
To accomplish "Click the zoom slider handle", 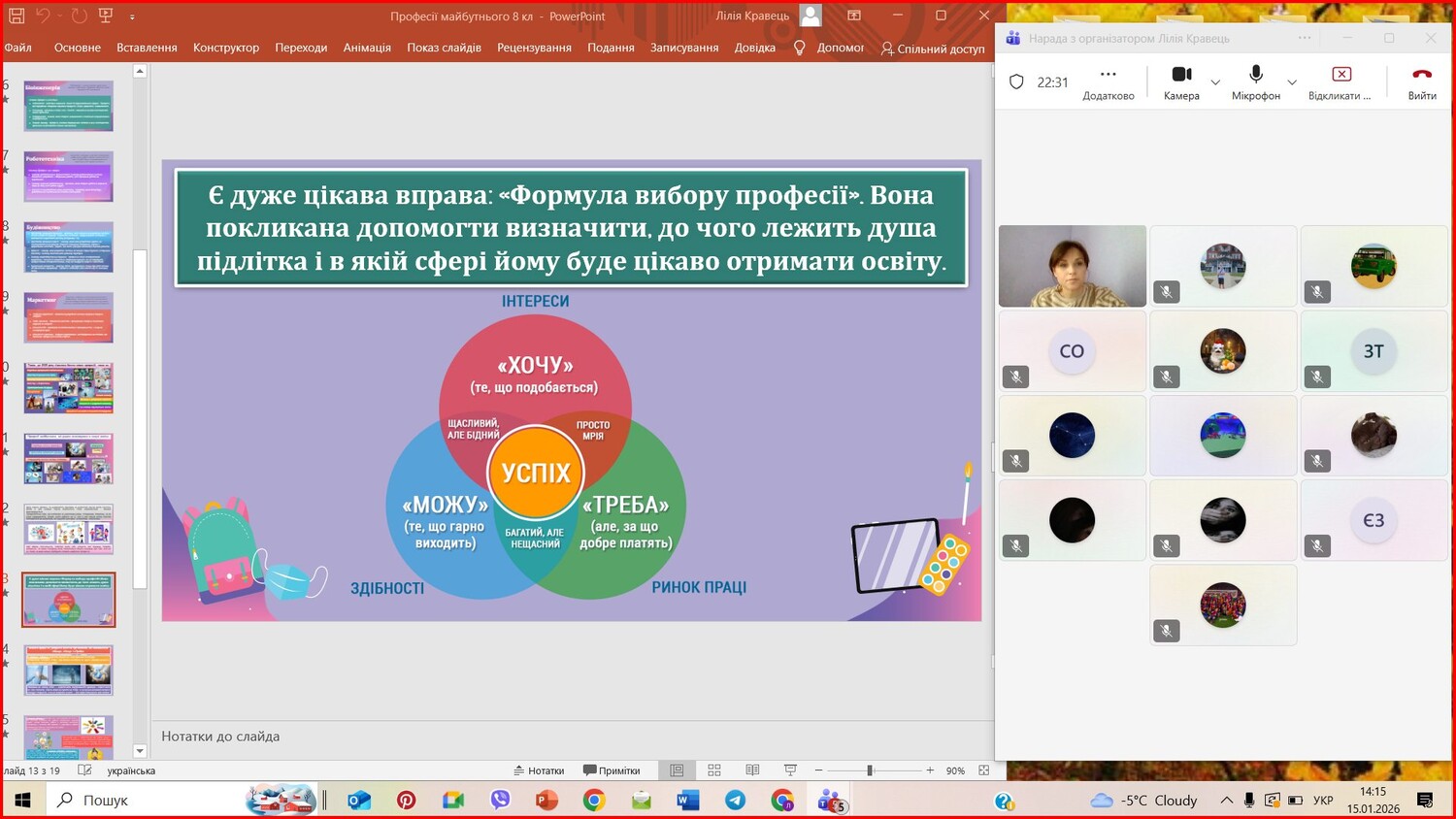I will [x=870, y=770].
